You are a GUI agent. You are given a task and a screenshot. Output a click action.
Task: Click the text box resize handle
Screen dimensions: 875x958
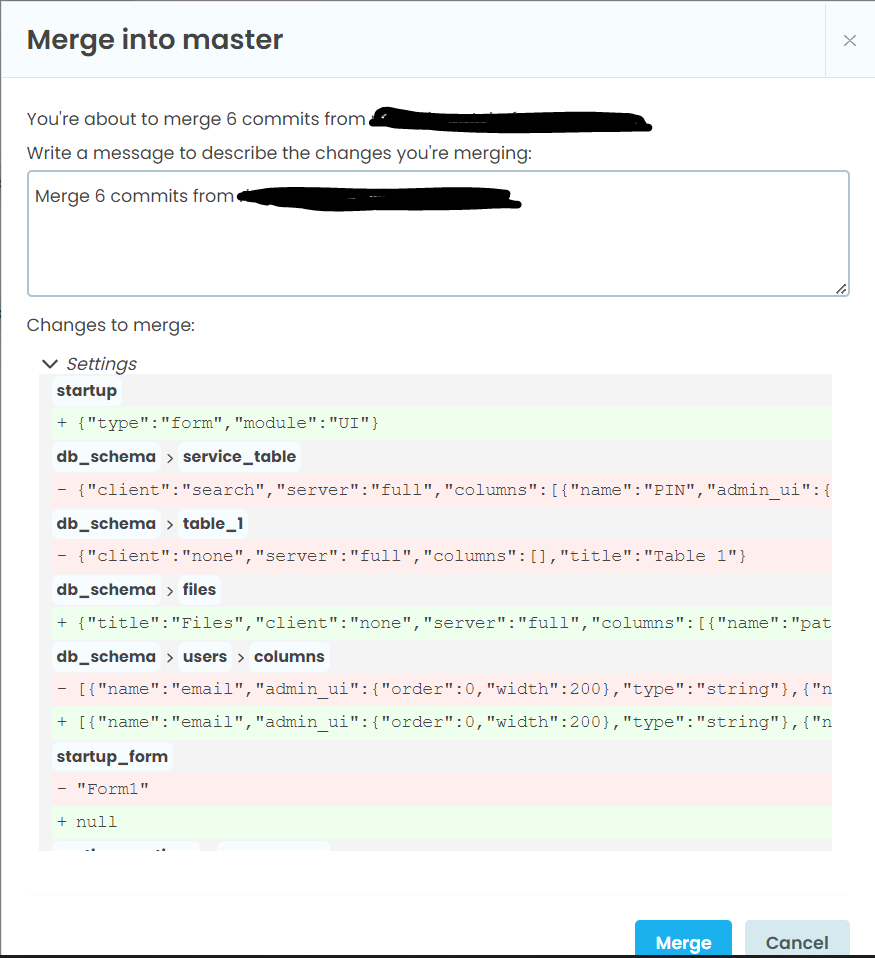(841, 288)
